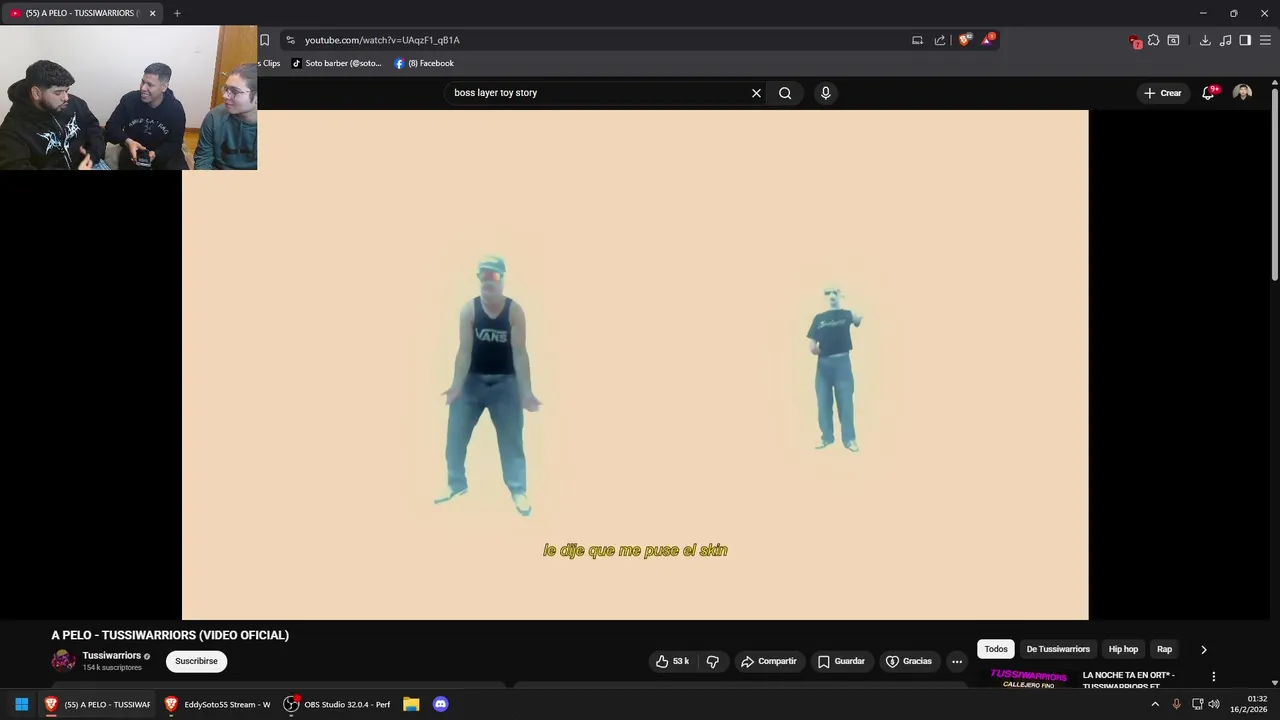
Task: Open the Tussiwarriors channel name link
Action: 112,656
